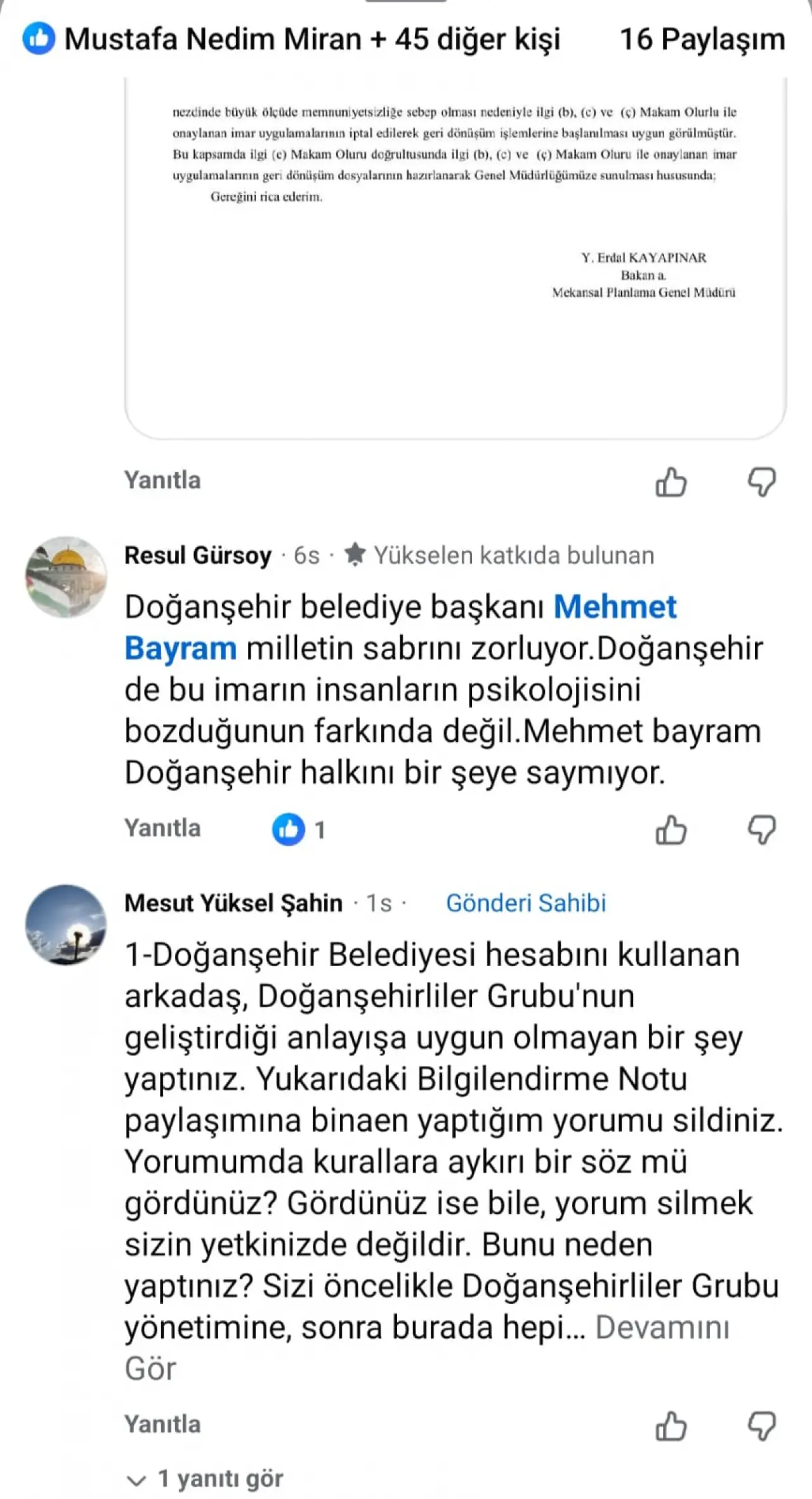The height and width of the screenshot is (1499, 812).
Task: Reply to Resul Gürsoy's comment
Action: 162,828
